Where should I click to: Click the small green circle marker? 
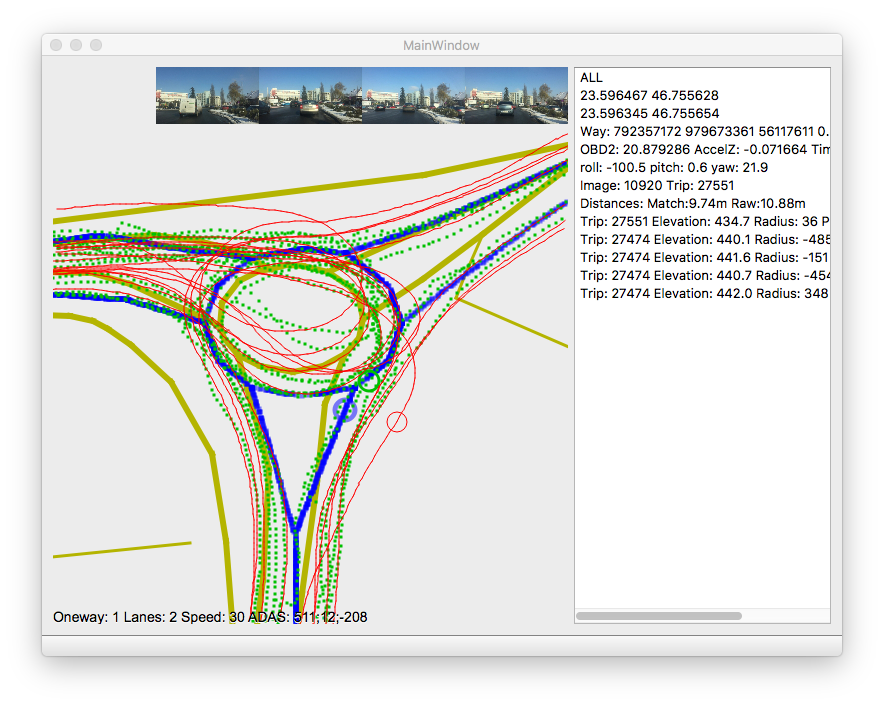tap(369, 380)
